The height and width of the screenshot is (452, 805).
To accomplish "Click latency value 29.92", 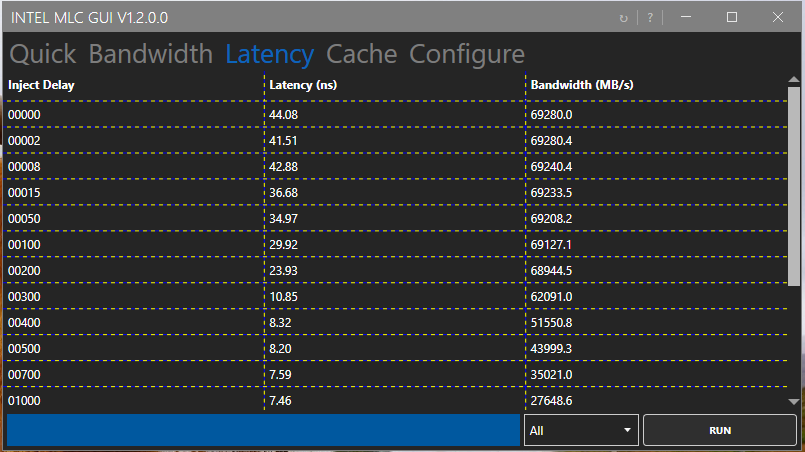I will pos(283,245).
